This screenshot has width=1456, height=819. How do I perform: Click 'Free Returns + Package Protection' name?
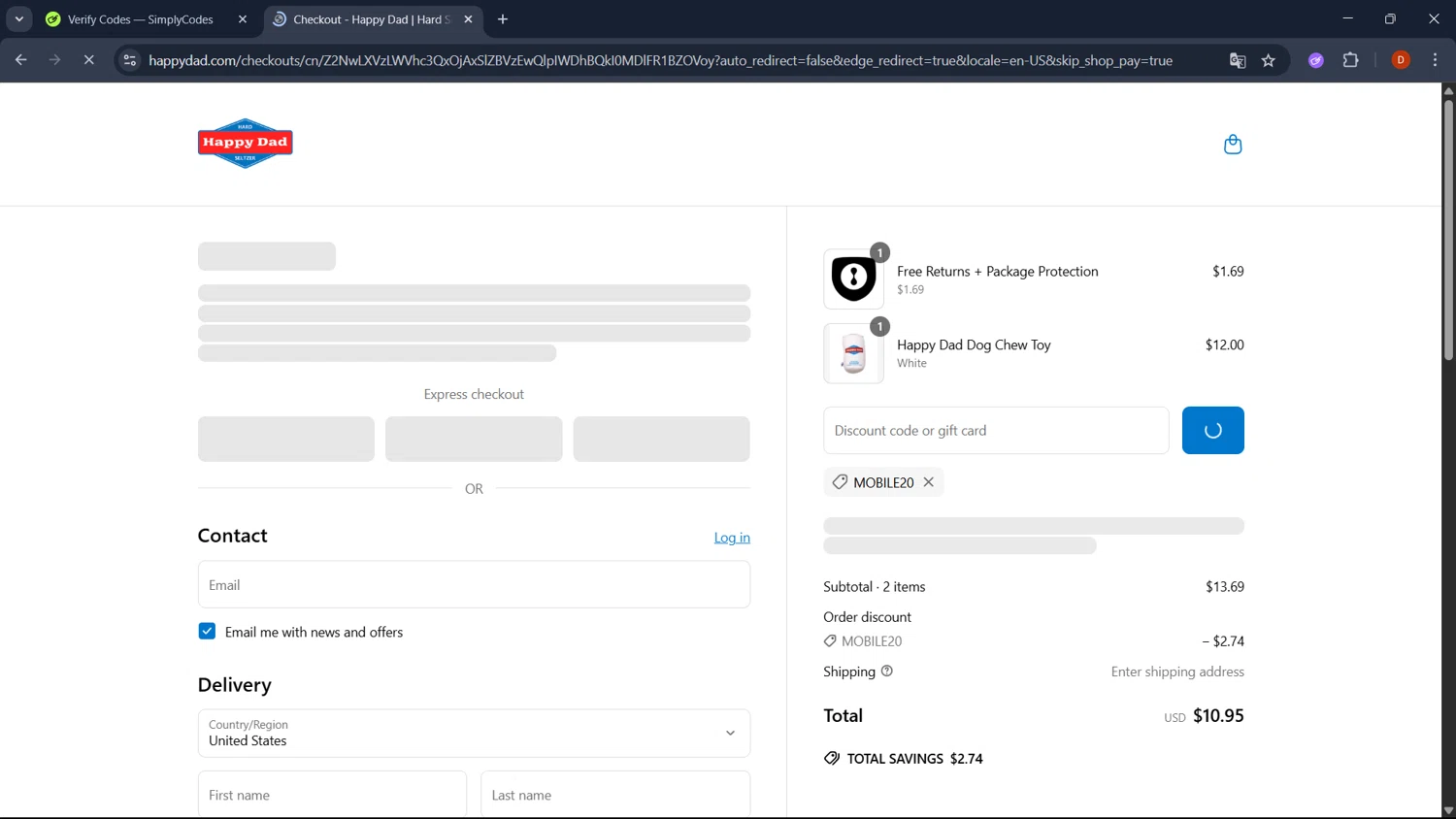[x=997, y=272]
